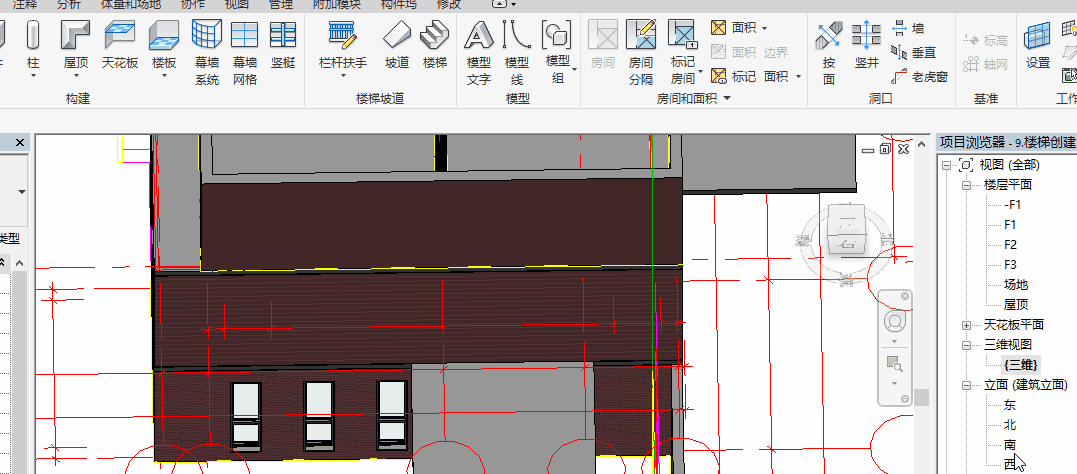
Task: Collapse the 楼层平面 tree node
Action: tap(966, 185)
